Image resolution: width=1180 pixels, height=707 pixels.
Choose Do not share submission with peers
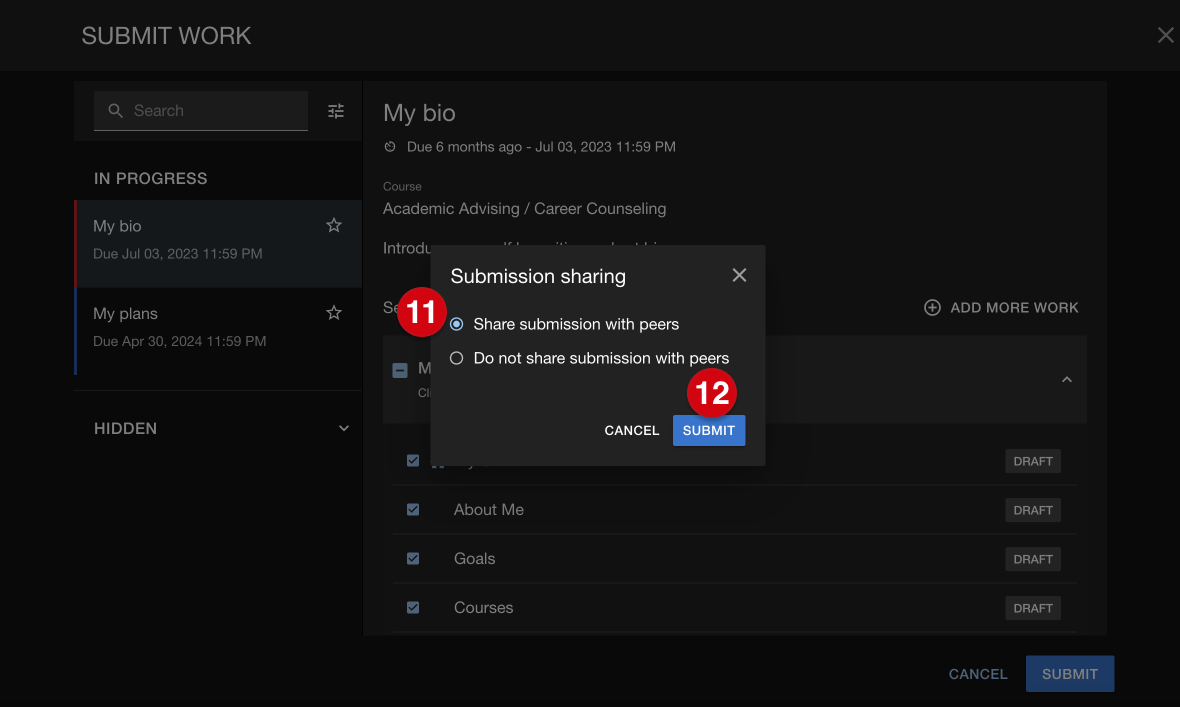[x=456, y=358]
